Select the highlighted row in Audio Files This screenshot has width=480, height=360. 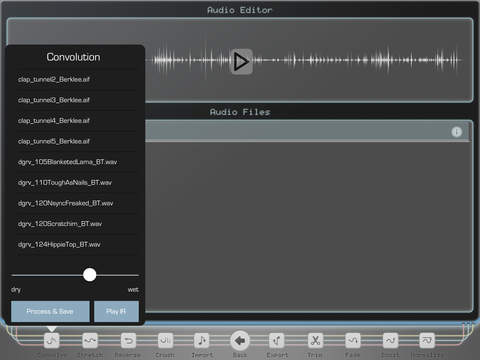tap(307, 132)
